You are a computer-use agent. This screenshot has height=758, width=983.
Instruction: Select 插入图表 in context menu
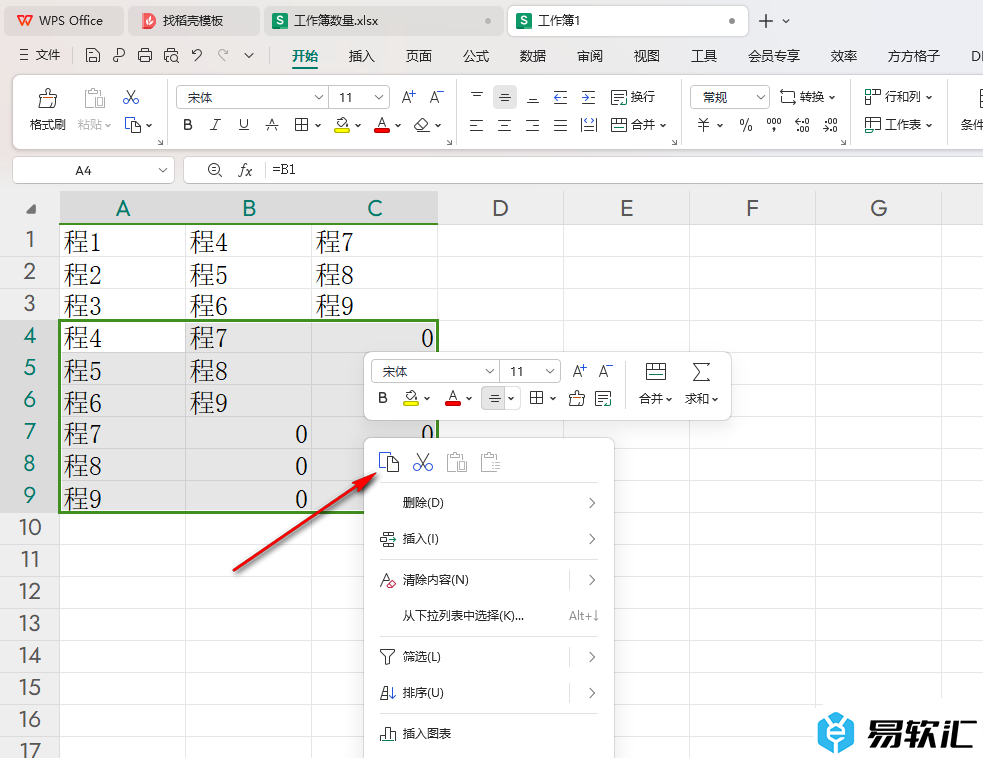pyautogui.click(x=489, y=734)
